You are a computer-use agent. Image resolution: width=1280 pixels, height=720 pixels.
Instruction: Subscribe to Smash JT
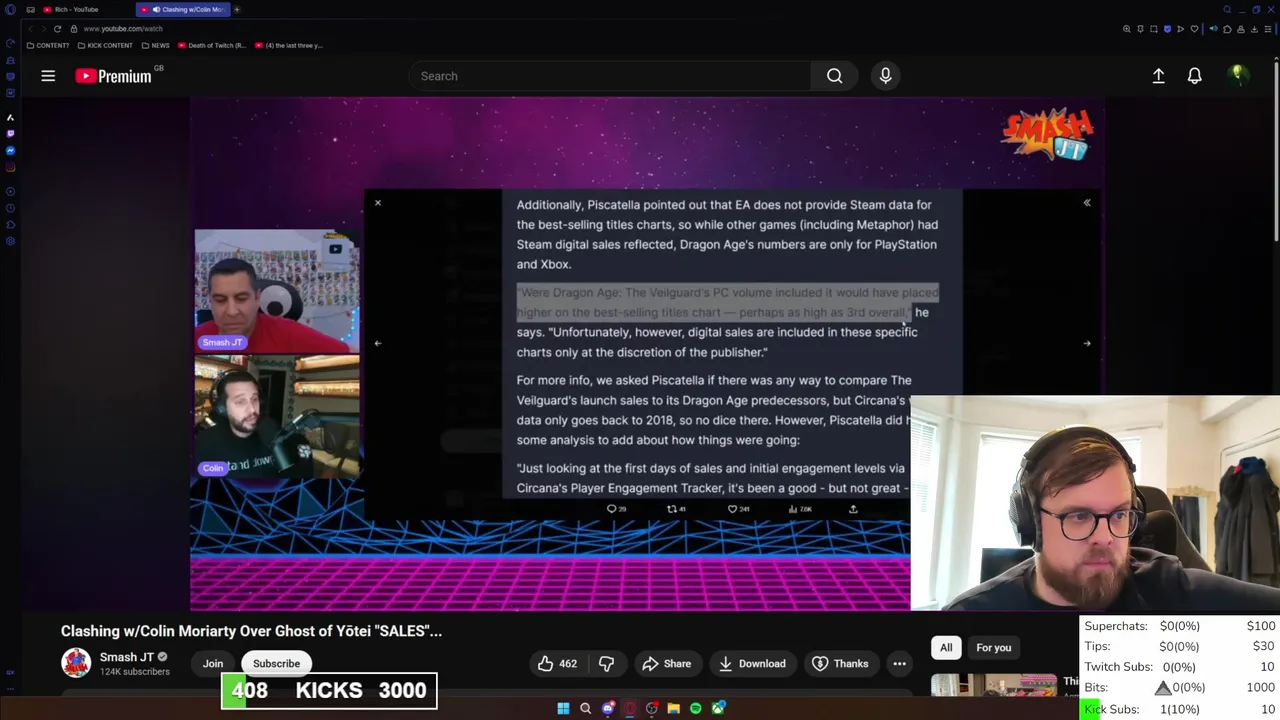pos(276,664)
